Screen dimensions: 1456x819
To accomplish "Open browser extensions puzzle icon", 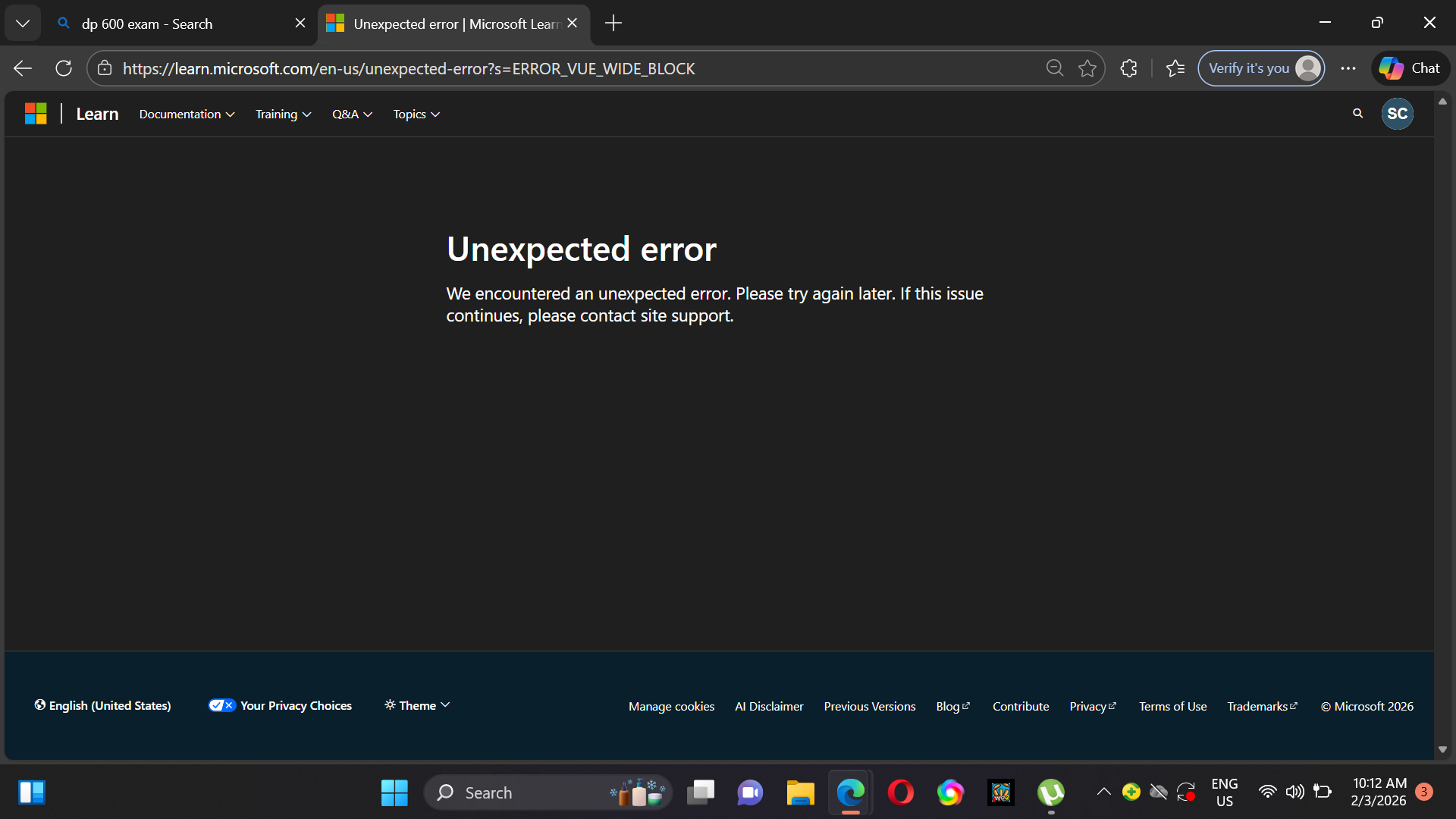I will pyautogui.click(x=1128, y=68).
